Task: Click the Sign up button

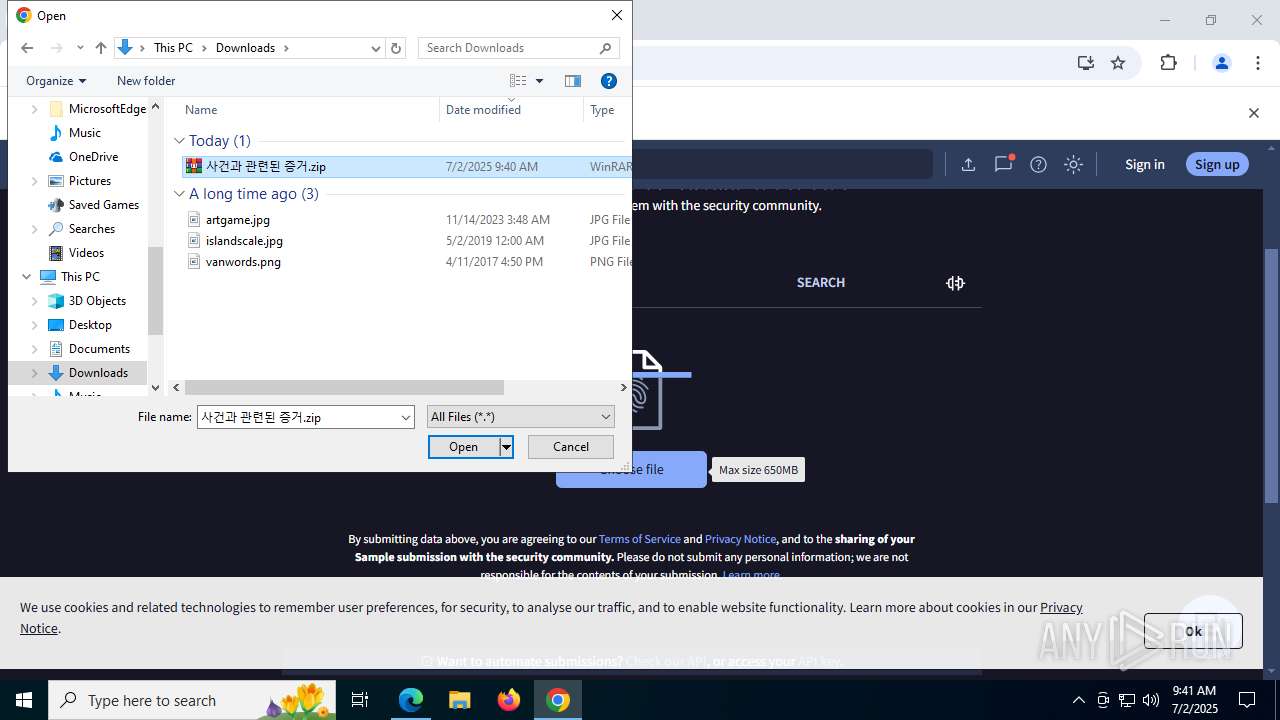Action: (x=1217, y=165)
